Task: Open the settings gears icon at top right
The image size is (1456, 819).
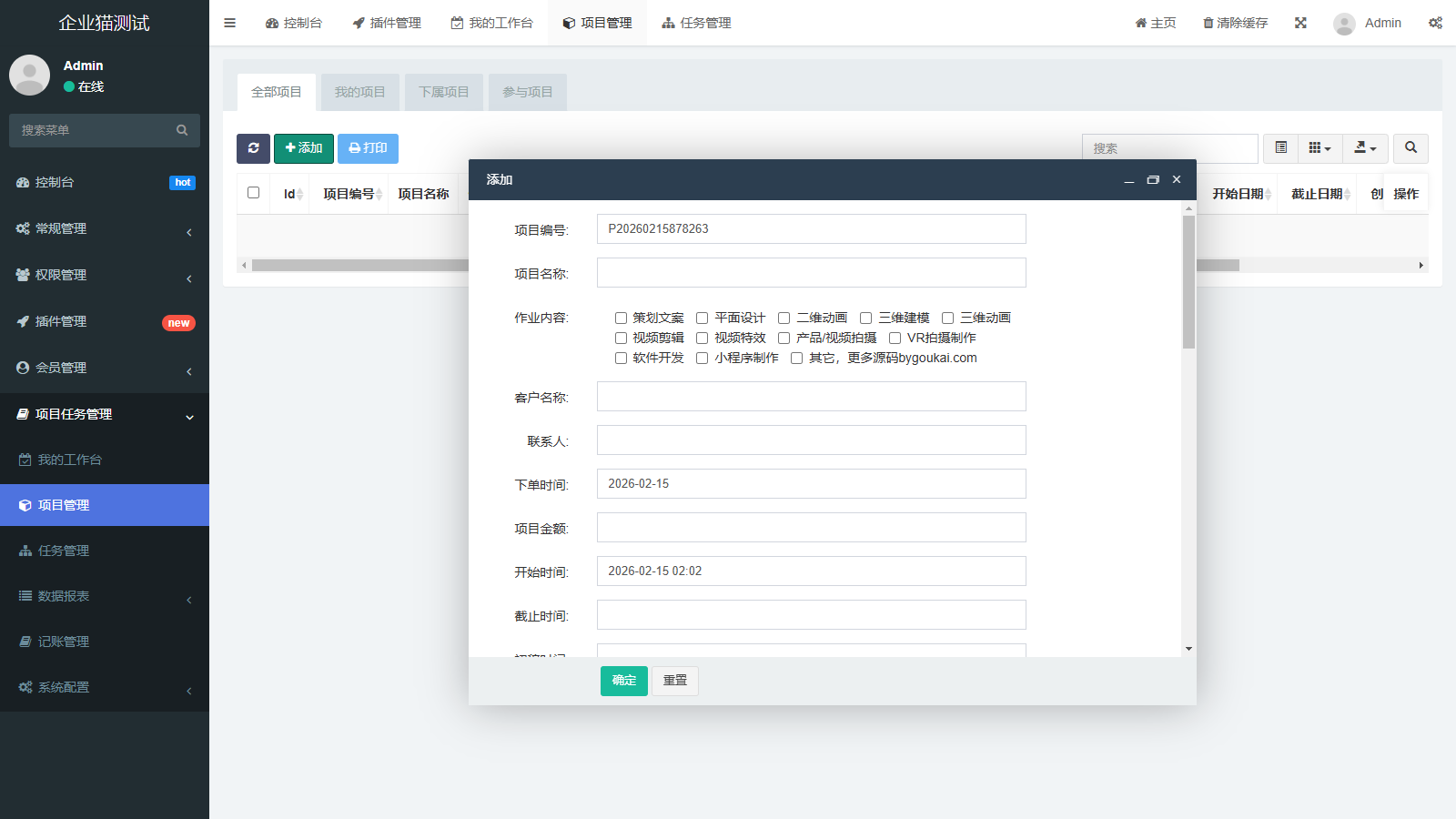Action: (1435, 23)
